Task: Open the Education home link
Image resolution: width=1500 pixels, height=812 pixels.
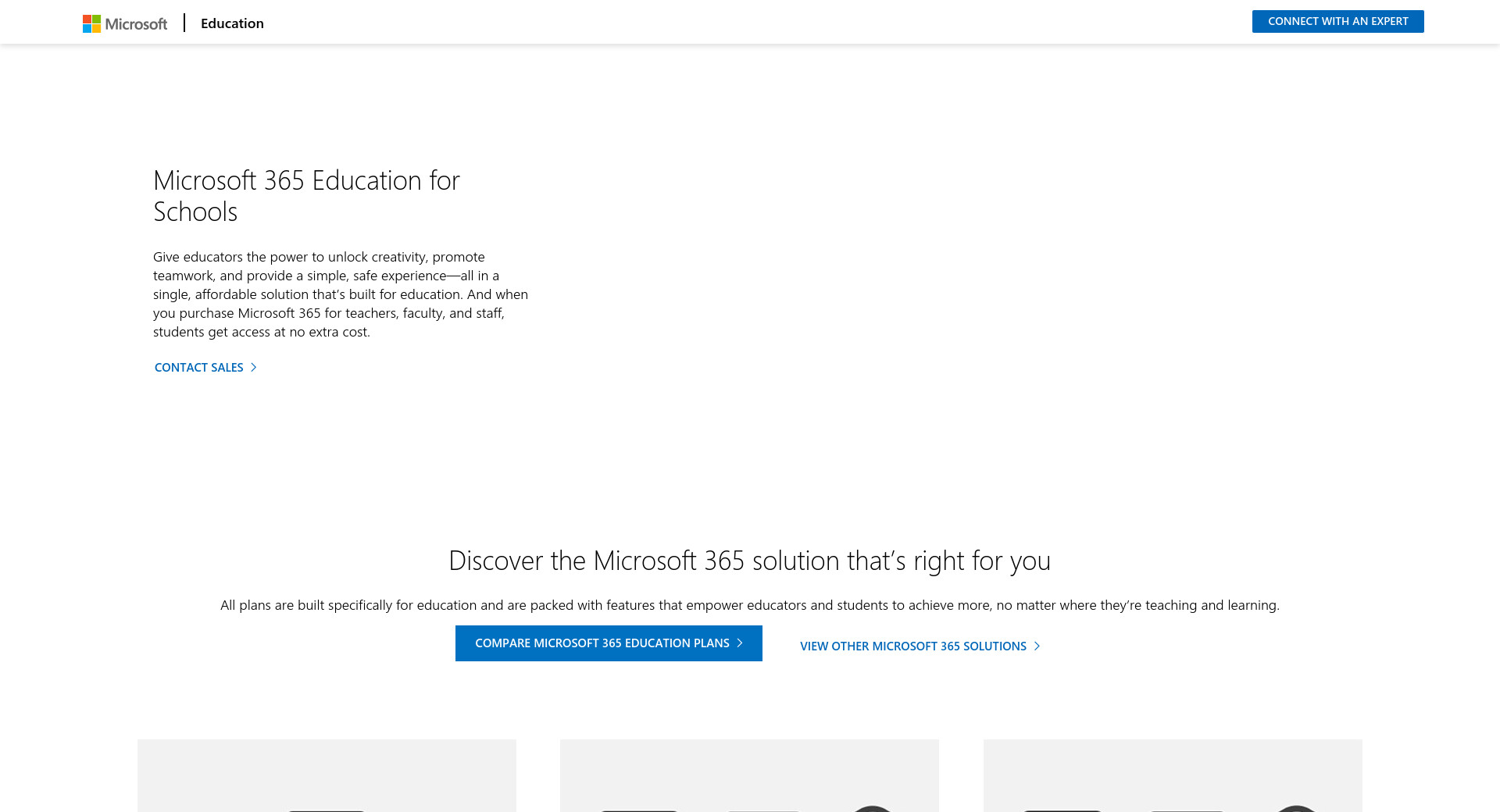Action: click(x=232, y=23)
